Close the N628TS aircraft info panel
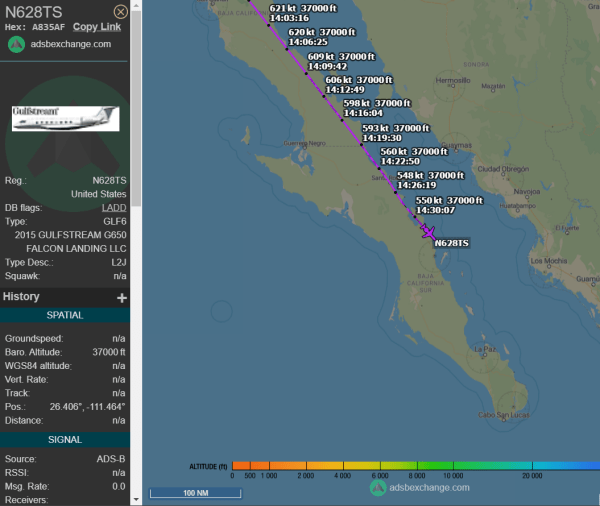Screen dimensions: 600x506 tap(121, 11)
